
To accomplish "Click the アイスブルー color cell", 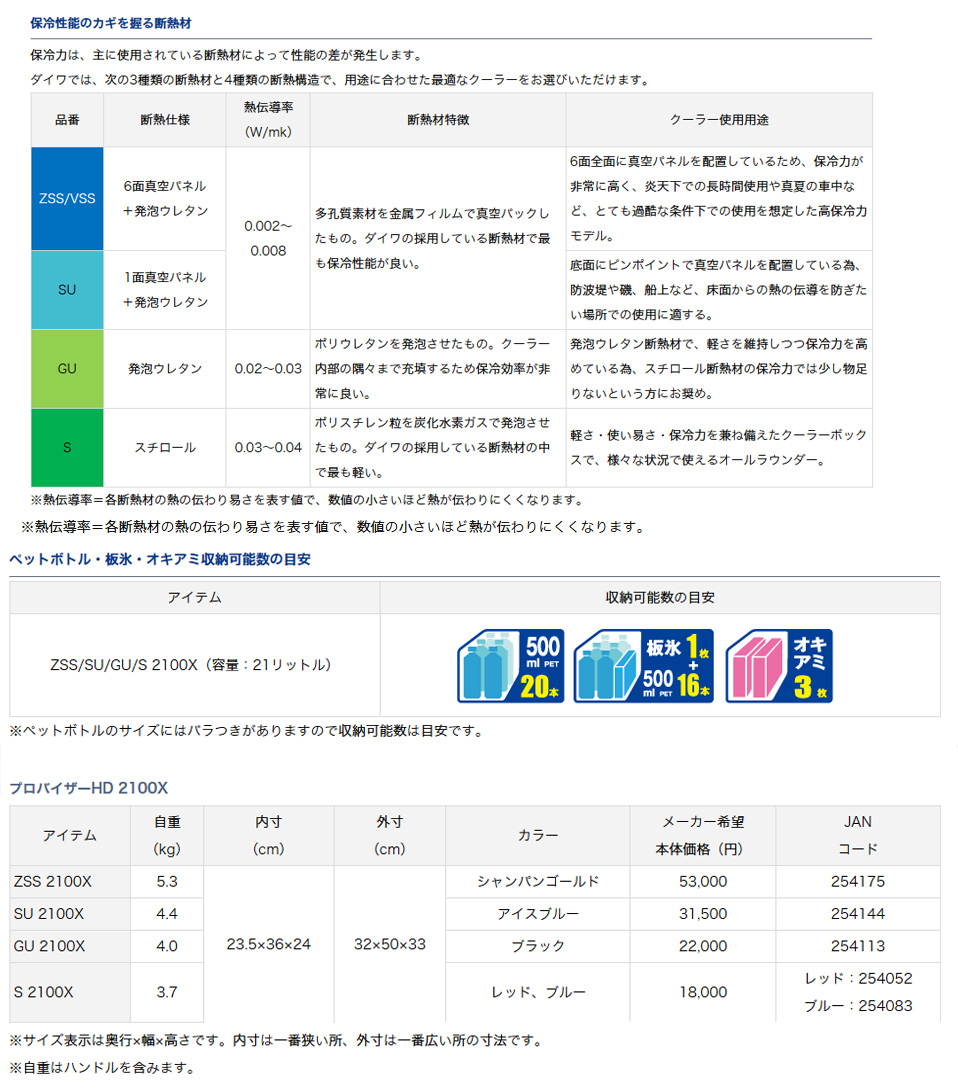I will click(x=537, y=914).
